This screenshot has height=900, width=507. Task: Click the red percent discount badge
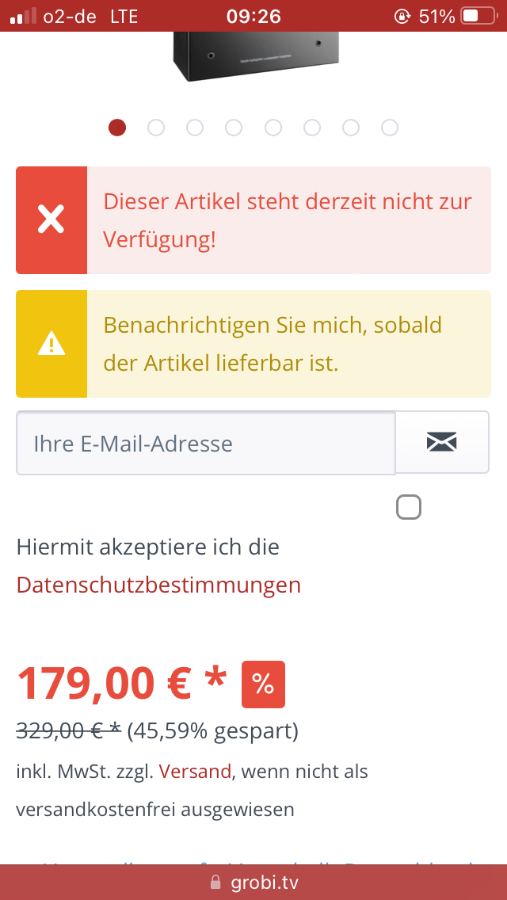coord(263,684)
